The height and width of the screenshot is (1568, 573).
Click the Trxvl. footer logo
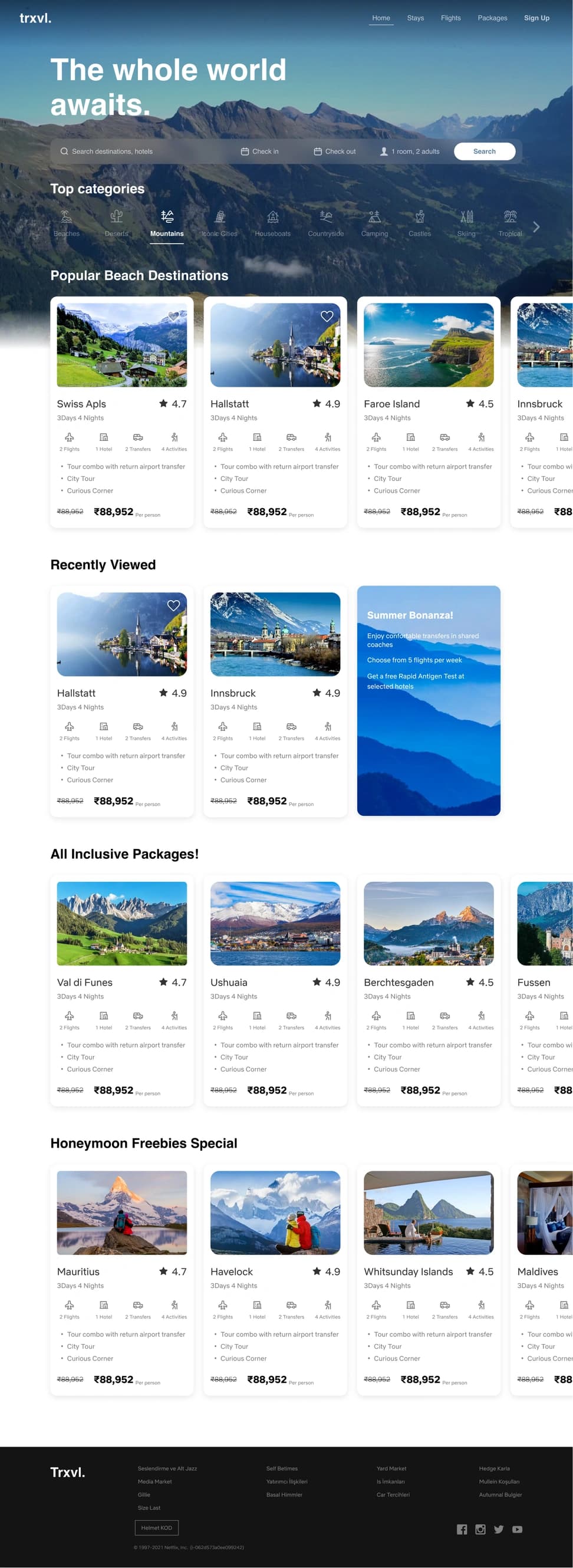tap(68, 1473)
